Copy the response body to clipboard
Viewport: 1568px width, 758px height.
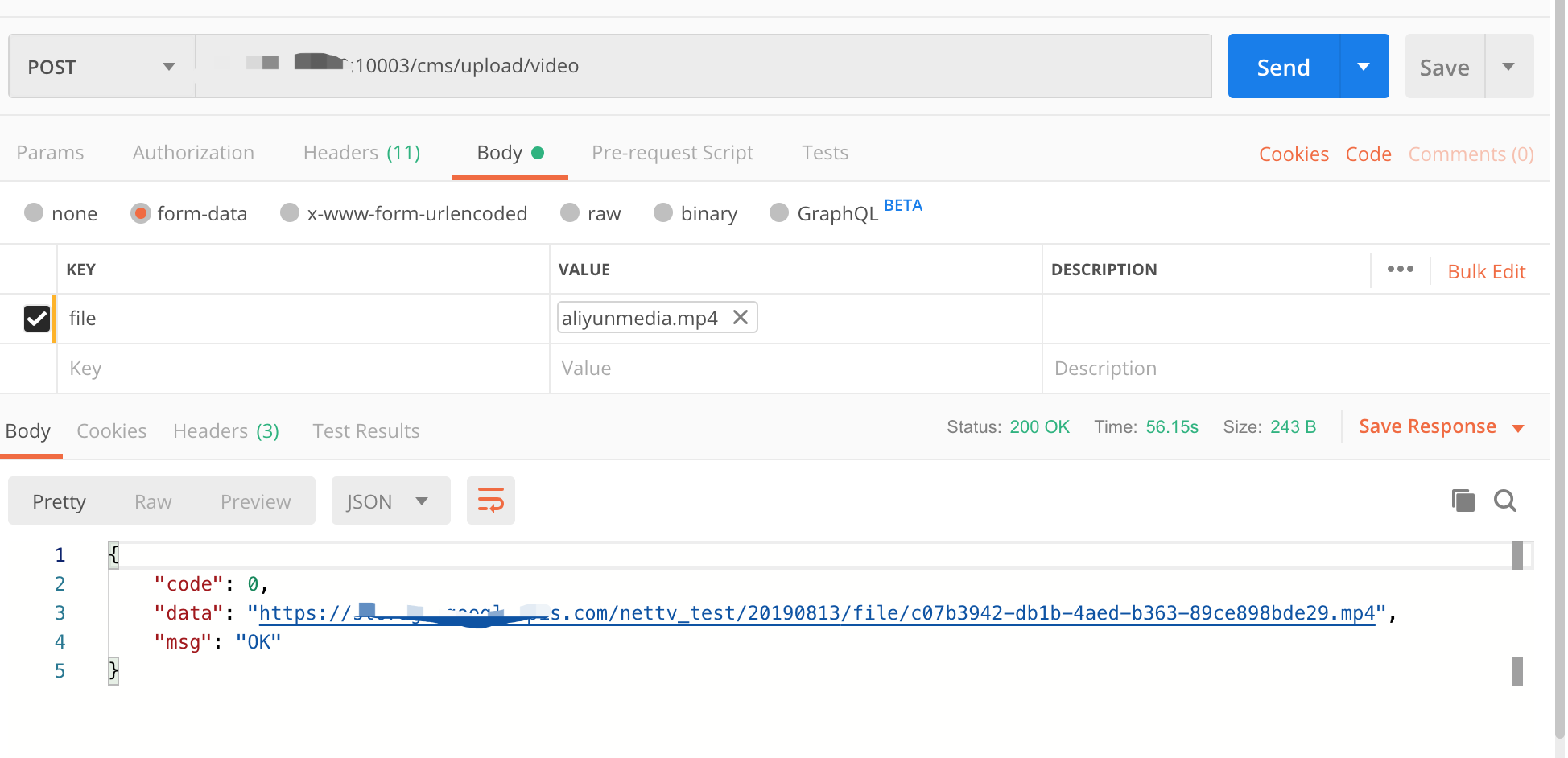[x=1463, y=500]
